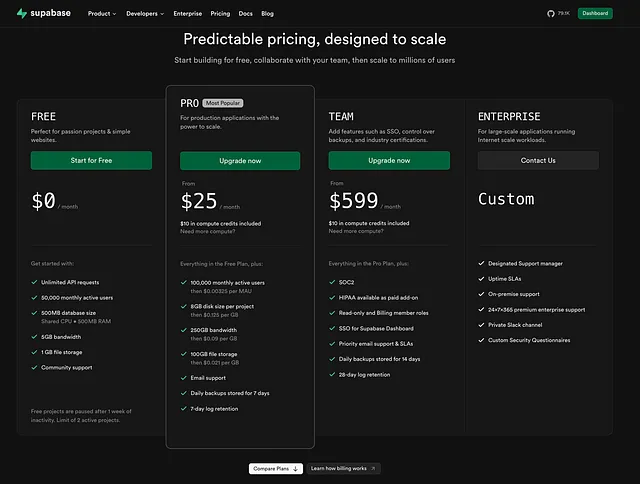The width and height of the screenshot is (640, 484).
Task: Click the Compare Plans down-arrow button
Action: tap(275, 468)
